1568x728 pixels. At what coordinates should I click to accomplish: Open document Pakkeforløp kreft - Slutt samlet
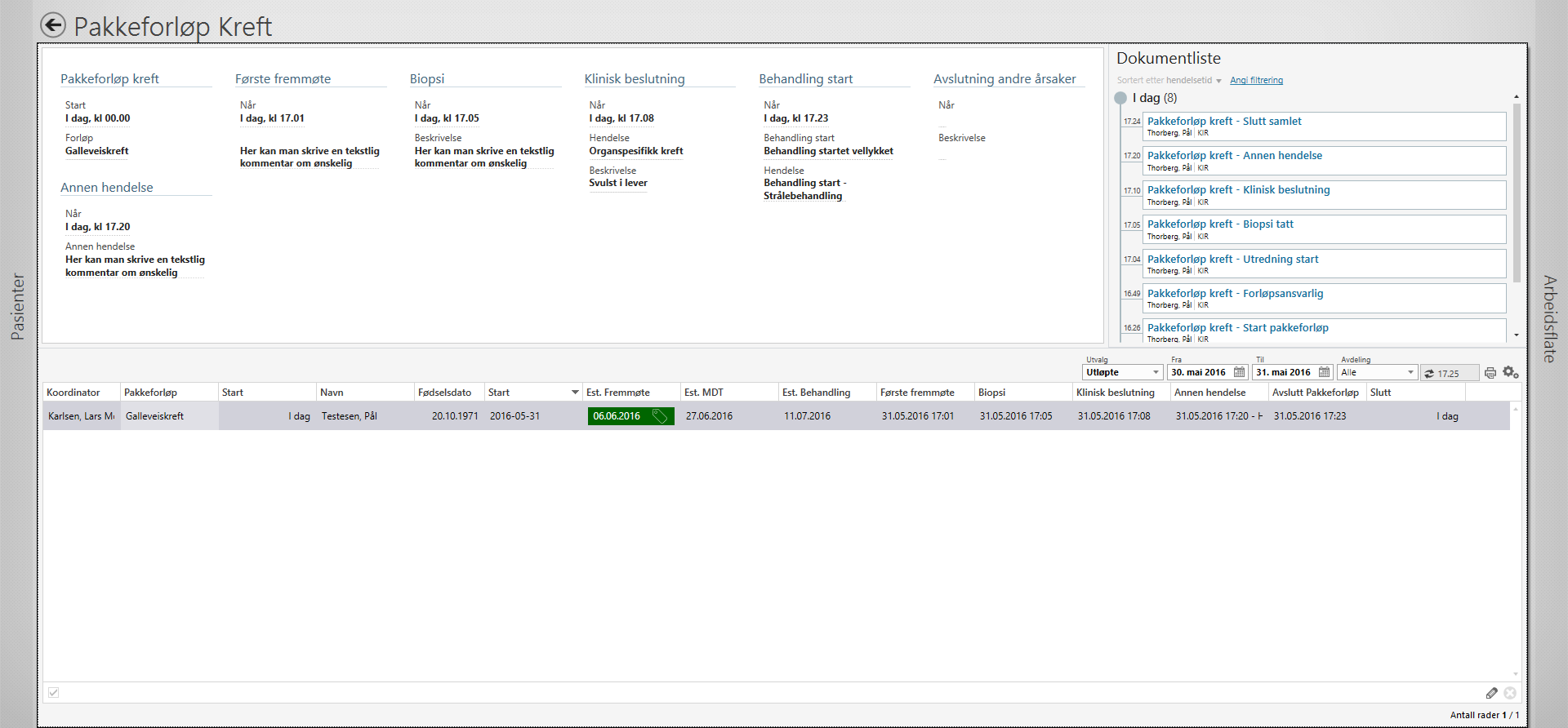click(1324, 127)
